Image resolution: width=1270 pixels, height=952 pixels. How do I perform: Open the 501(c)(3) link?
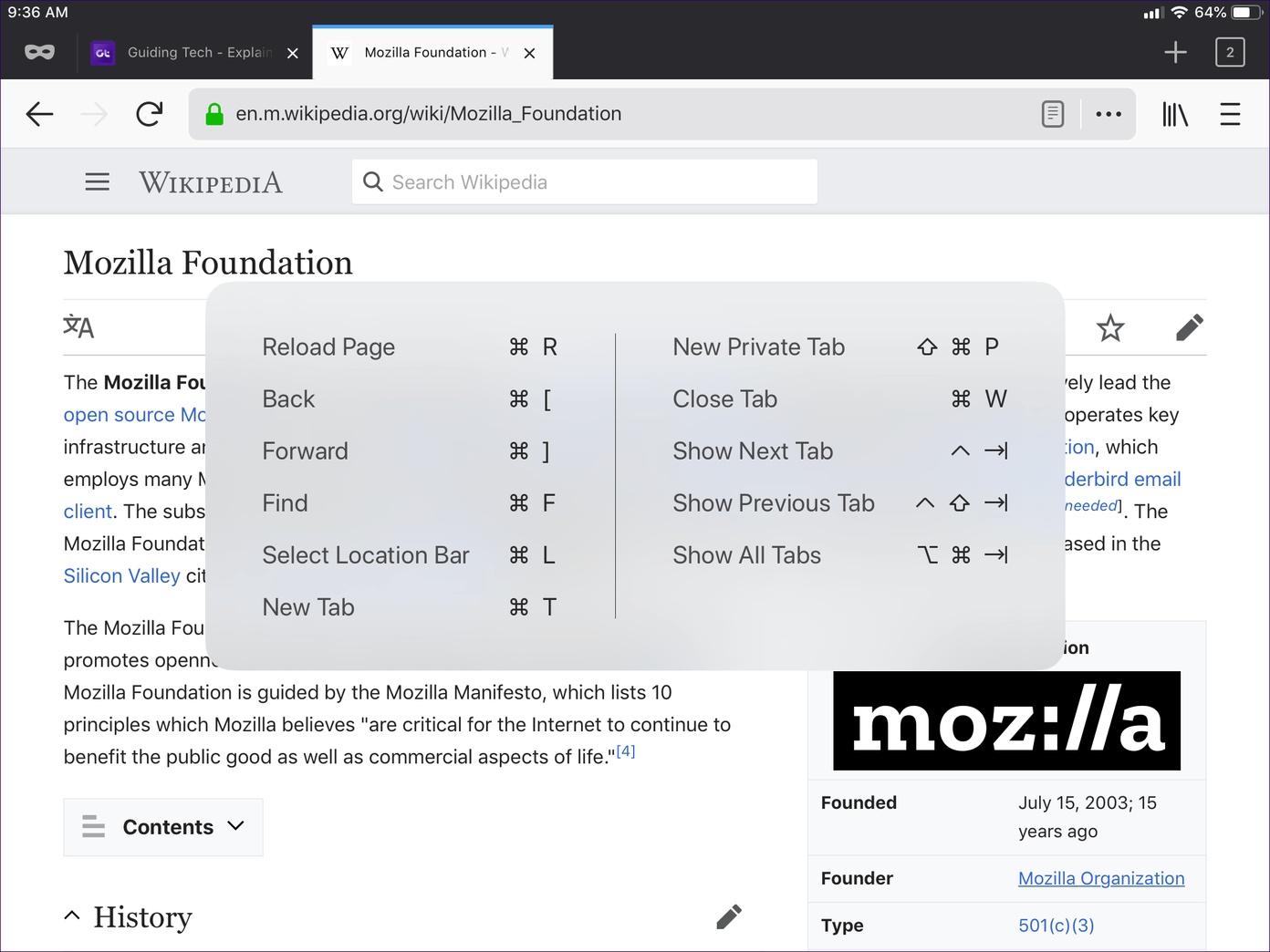tap(1056, 926)
